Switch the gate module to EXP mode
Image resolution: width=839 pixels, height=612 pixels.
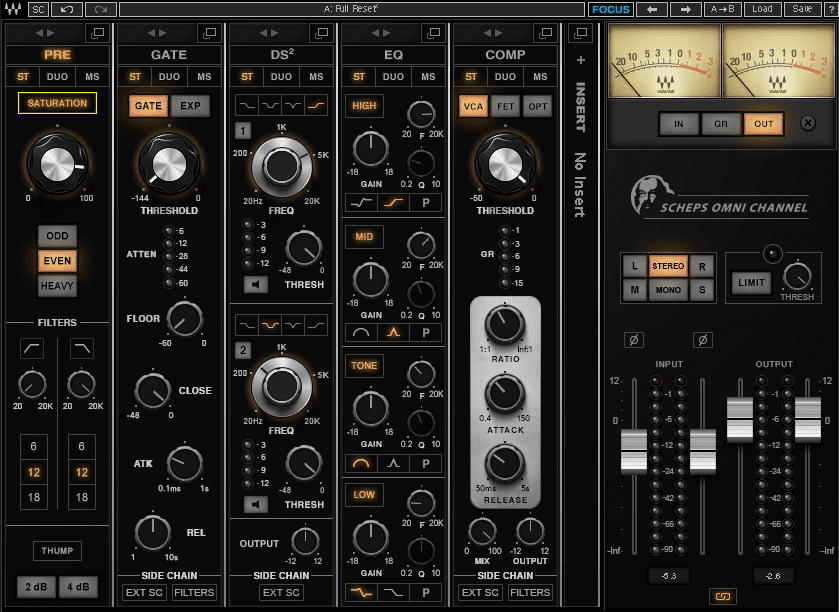click(190, 105)
